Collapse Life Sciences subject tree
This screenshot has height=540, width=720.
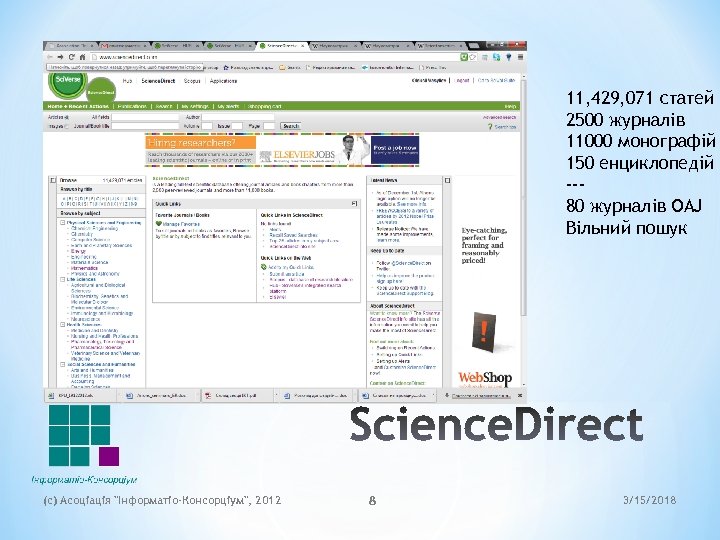[62, 279]
